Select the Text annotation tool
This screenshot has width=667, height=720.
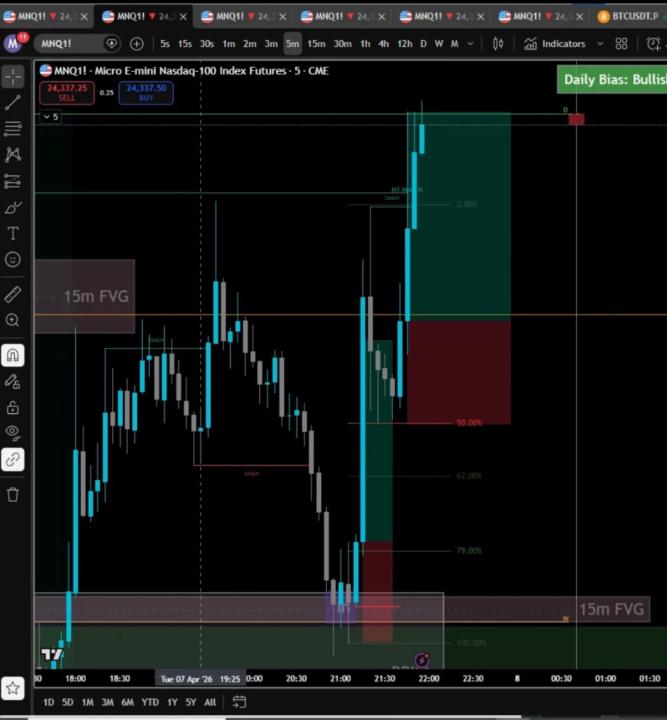click(13, 234)
